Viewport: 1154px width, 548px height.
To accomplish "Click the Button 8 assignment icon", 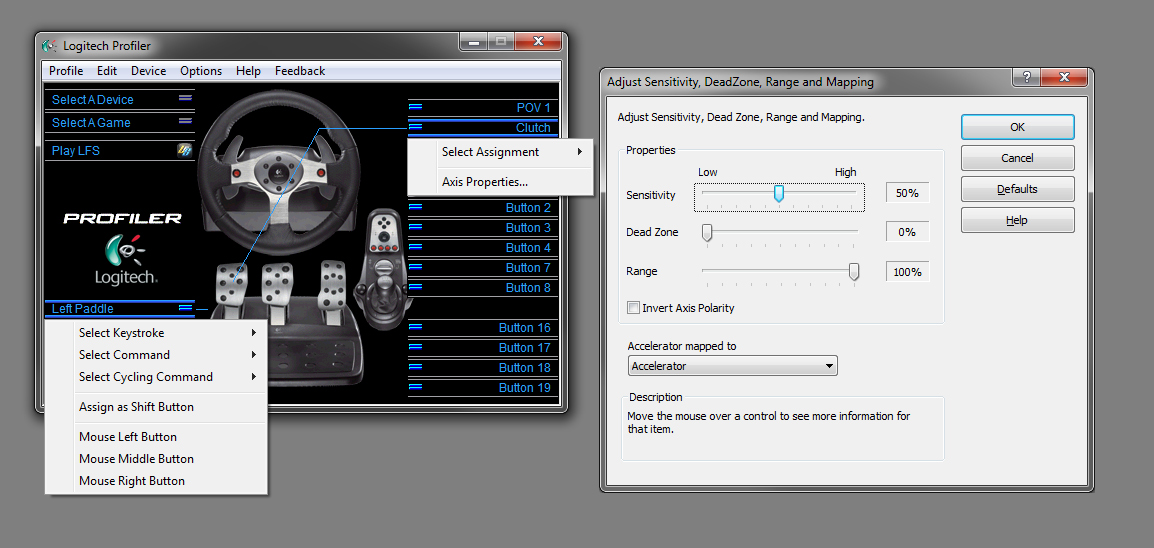I will click(416, 287).
